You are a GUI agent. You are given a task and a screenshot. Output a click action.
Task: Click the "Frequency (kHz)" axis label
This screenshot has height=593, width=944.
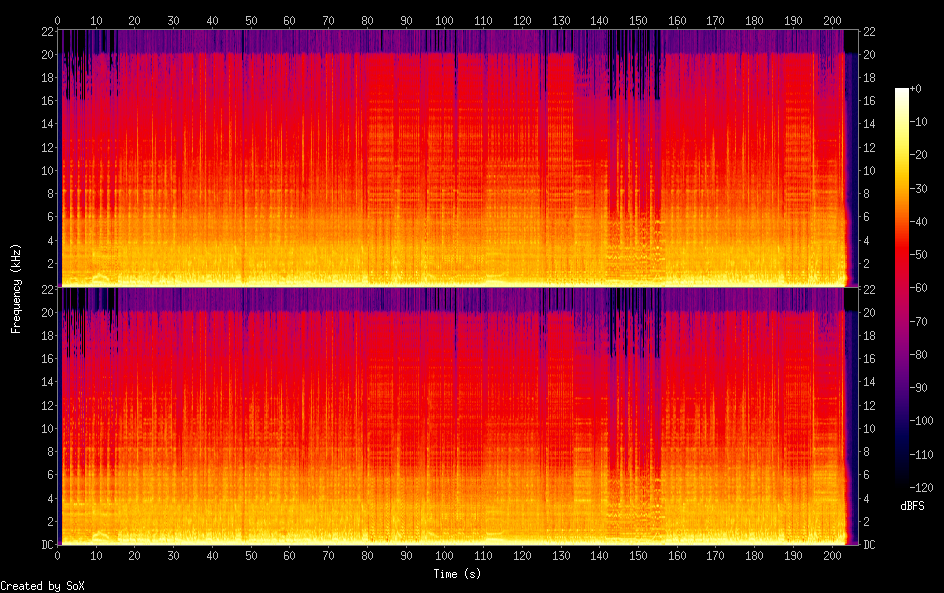point(16,287)
